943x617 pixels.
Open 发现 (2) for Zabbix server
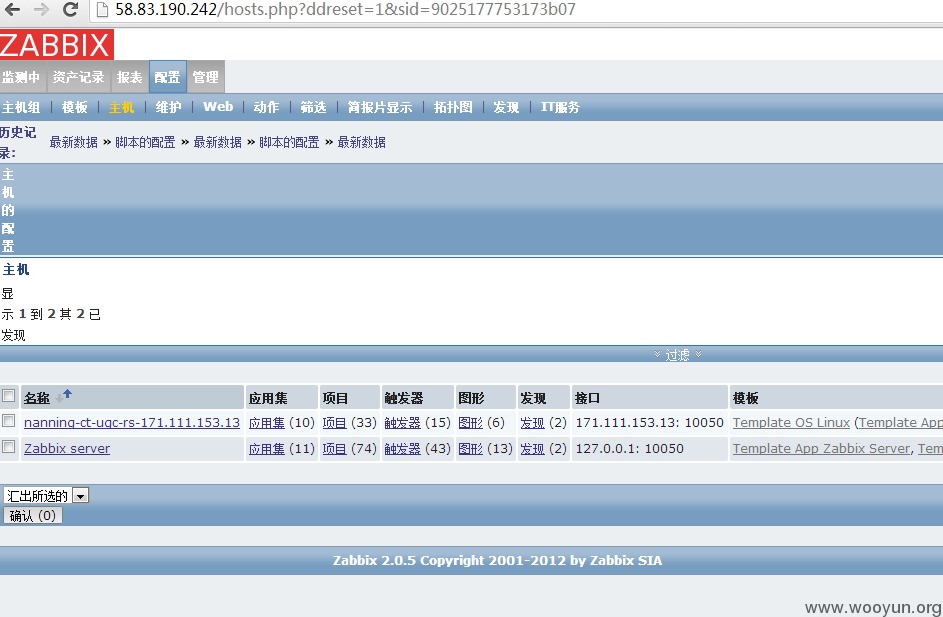(533, 449)
